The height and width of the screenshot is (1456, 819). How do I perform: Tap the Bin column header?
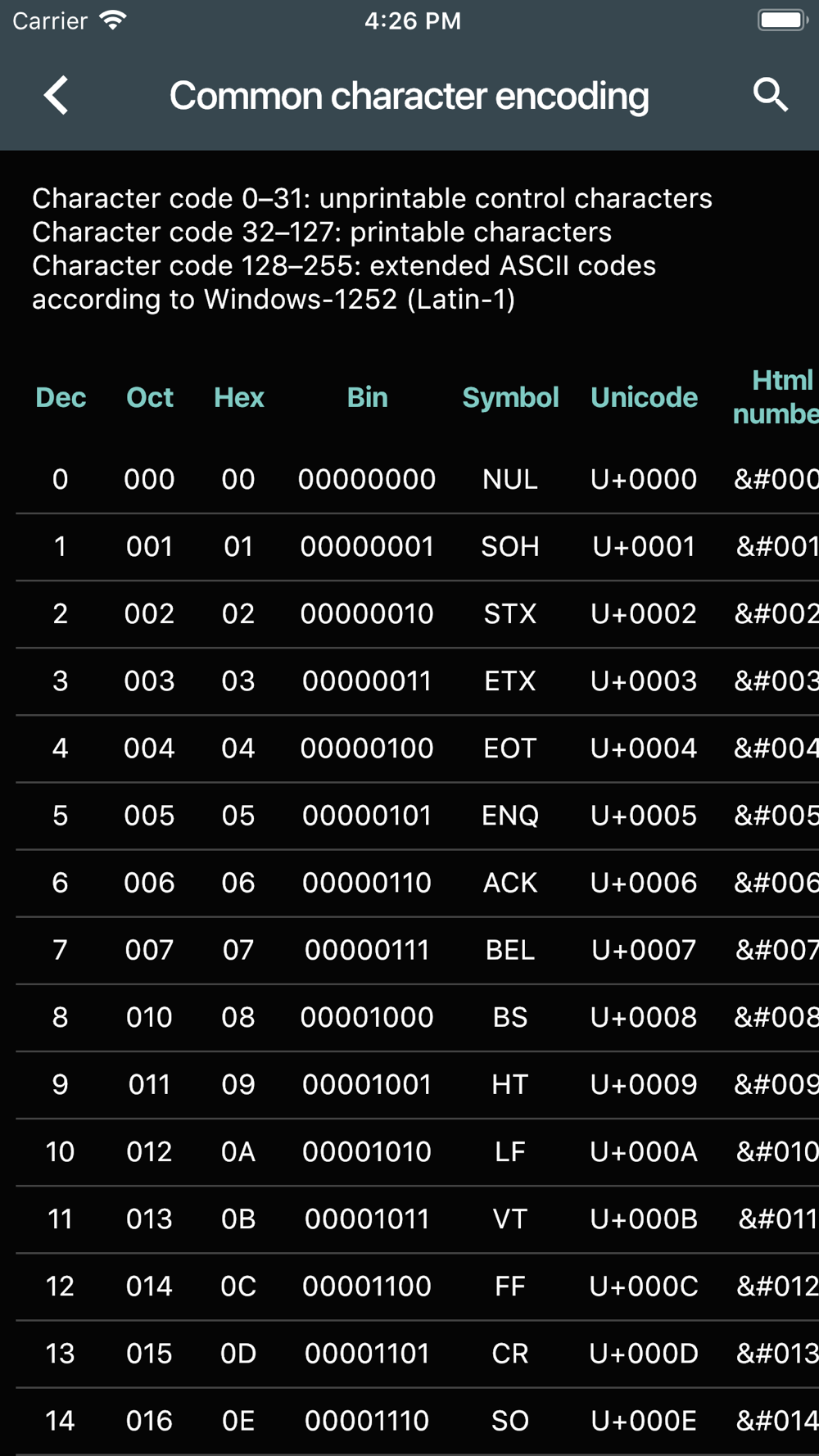(367, 397)
